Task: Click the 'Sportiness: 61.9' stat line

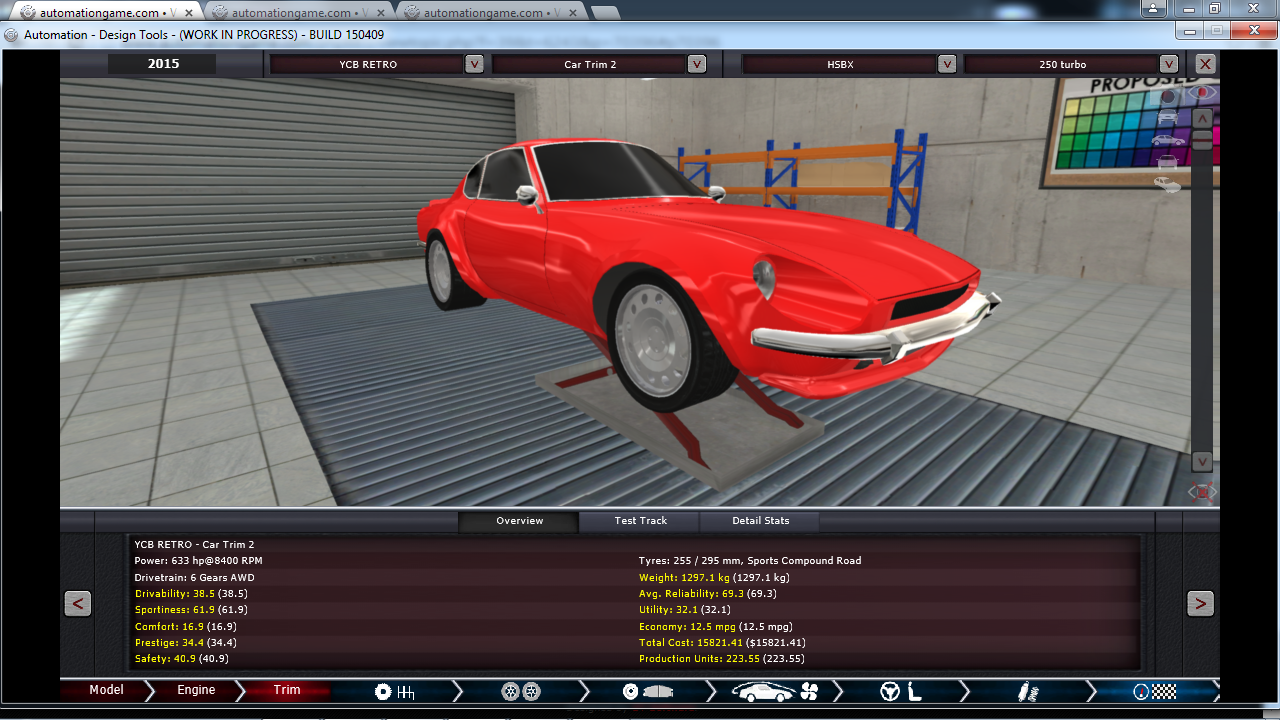Action: (x=191, y=609)
